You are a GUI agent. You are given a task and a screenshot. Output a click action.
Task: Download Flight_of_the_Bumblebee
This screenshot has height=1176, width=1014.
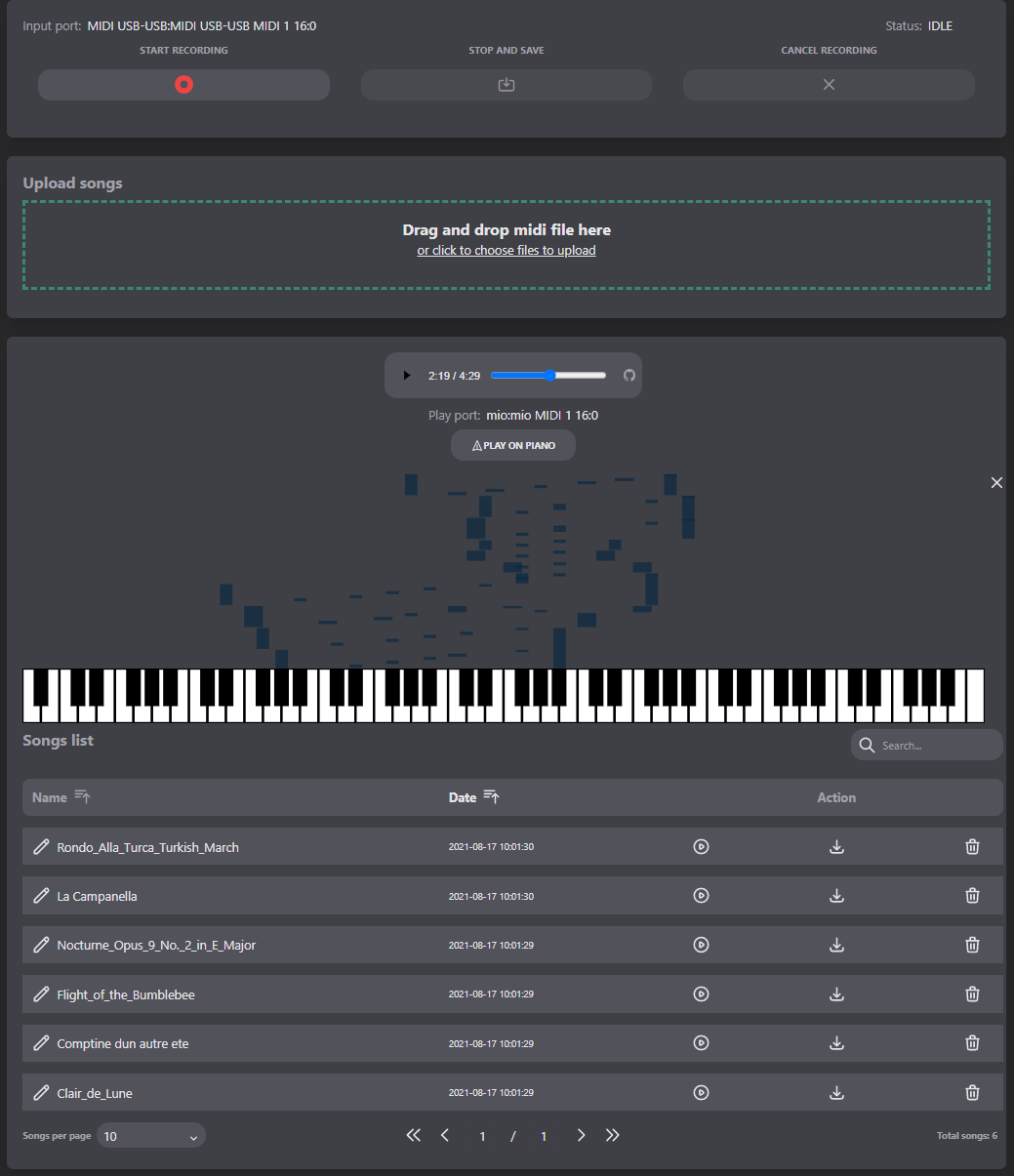click(836, 994)
